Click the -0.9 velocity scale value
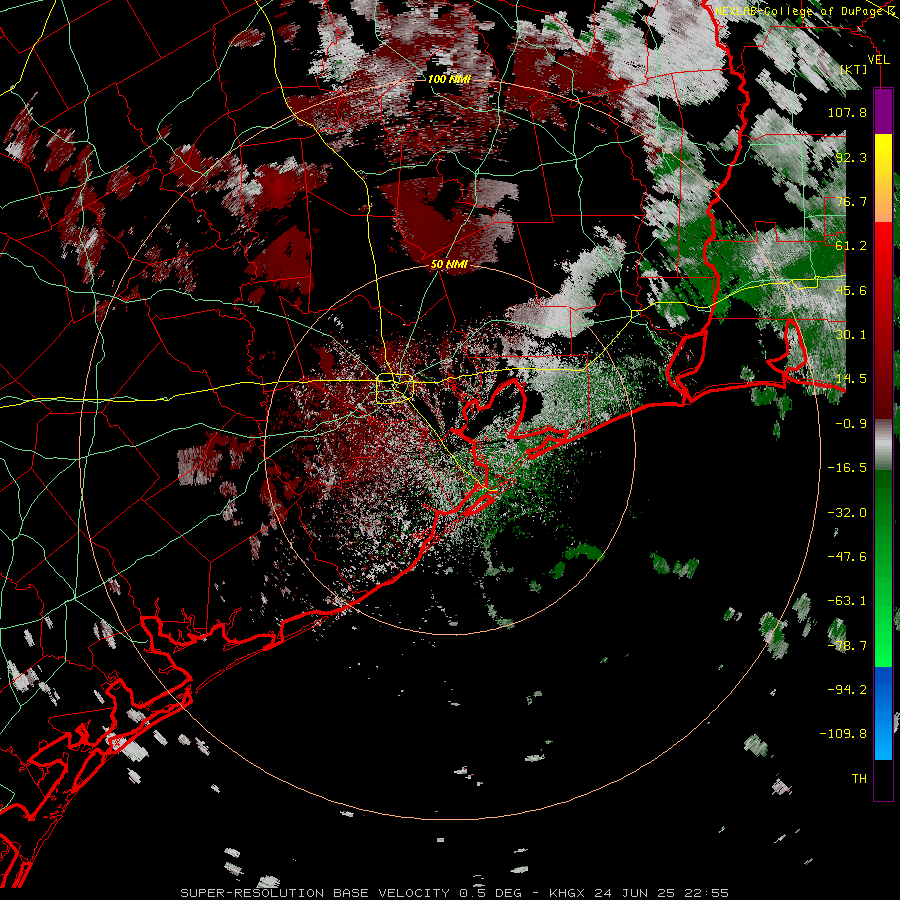Screen dimensions: 900x900 pos(851,424)
